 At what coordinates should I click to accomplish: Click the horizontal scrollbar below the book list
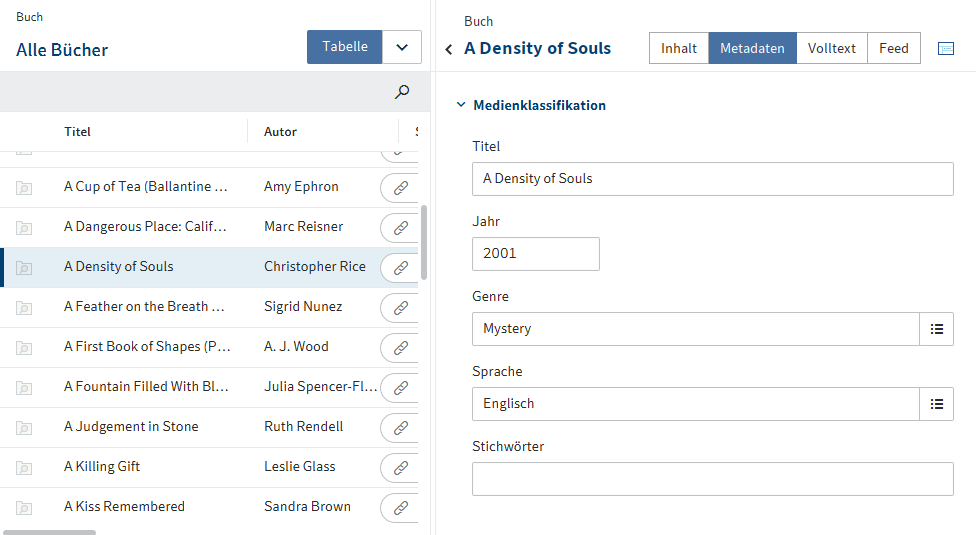[x=50, y=532]
